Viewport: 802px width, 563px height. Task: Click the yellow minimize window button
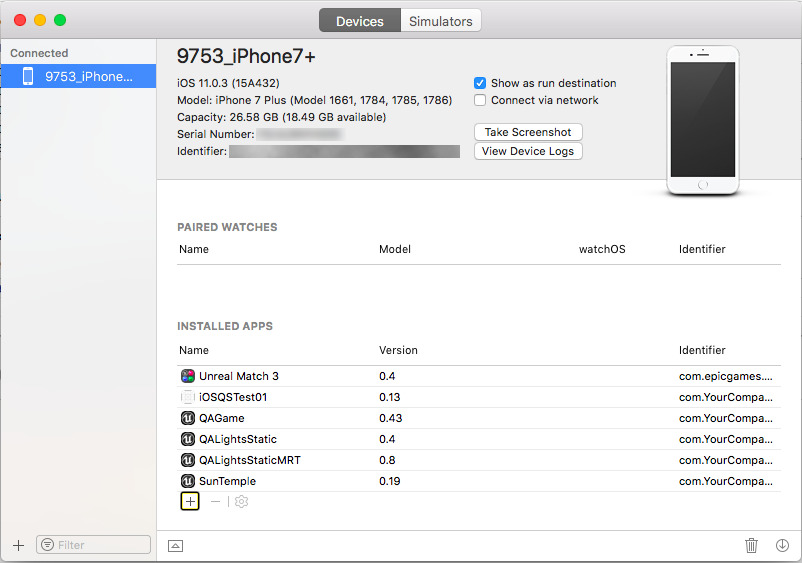click(40, 20)
